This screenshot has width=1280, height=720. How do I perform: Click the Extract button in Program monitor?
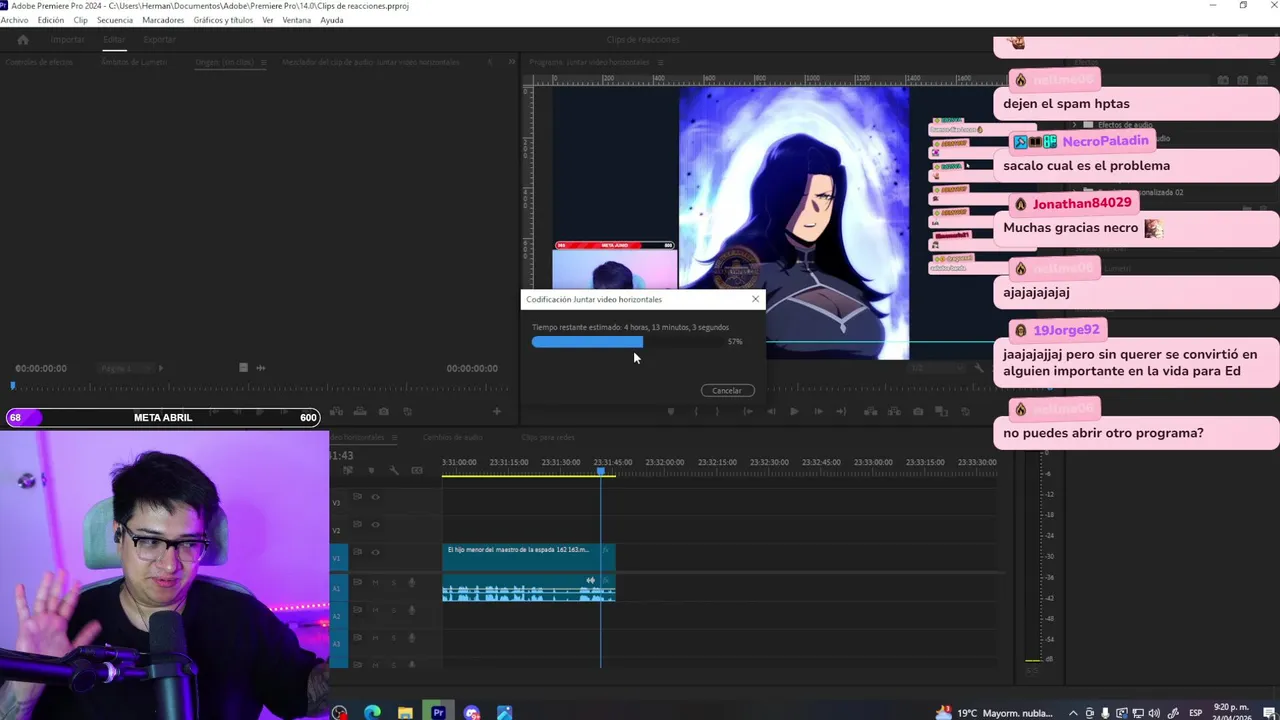click(895, 411)
